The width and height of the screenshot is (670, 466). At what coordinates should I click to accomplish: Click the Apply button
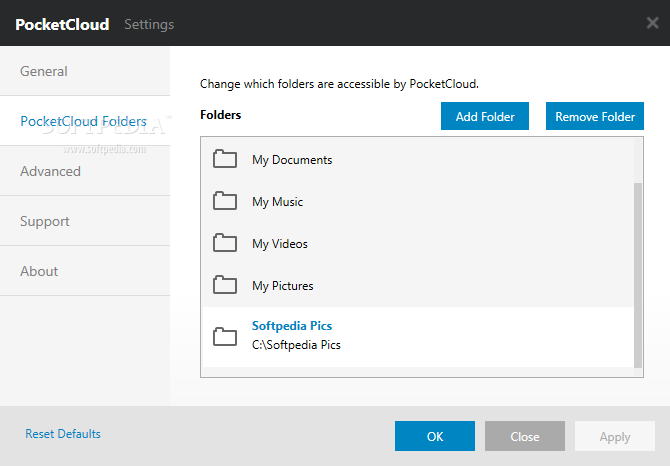tap(615, 436)
